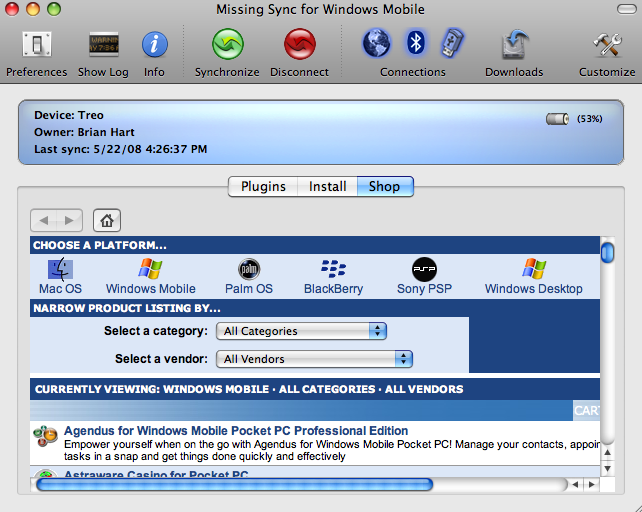The height and width of the screenshot is (512, 642).
Task: Click the Customize toolbar tools icon
Action: (607, 46)
